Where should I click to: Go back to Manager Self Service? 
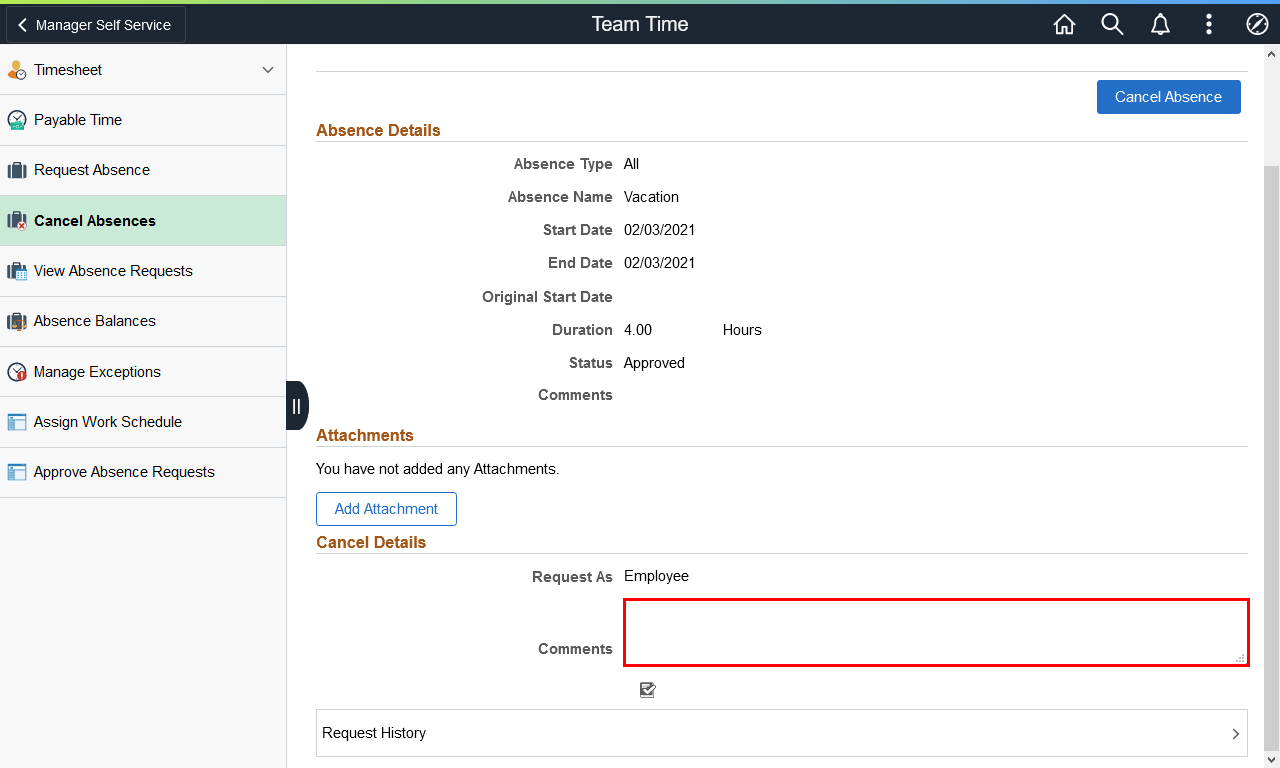click(96, 25)
